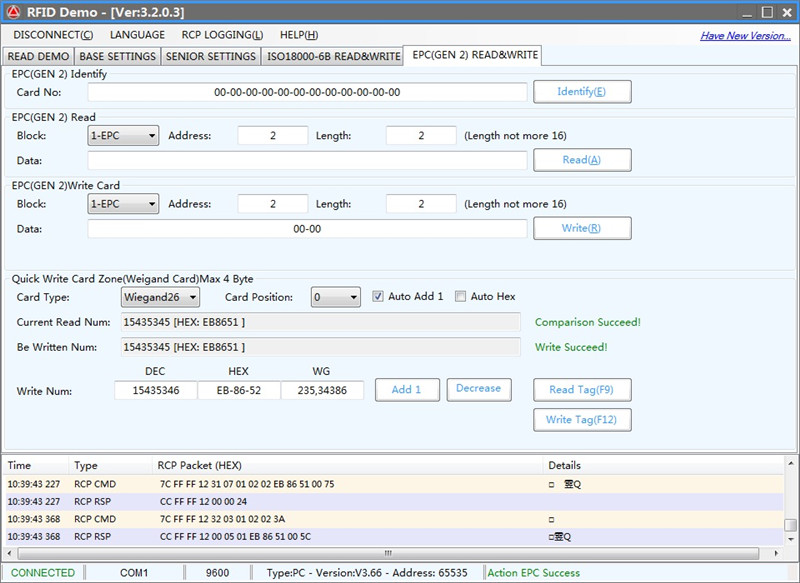This screenshot has height=583, width=800.
Task: Select the log row with packet ending 00 5C
Action: click(394, 537)
